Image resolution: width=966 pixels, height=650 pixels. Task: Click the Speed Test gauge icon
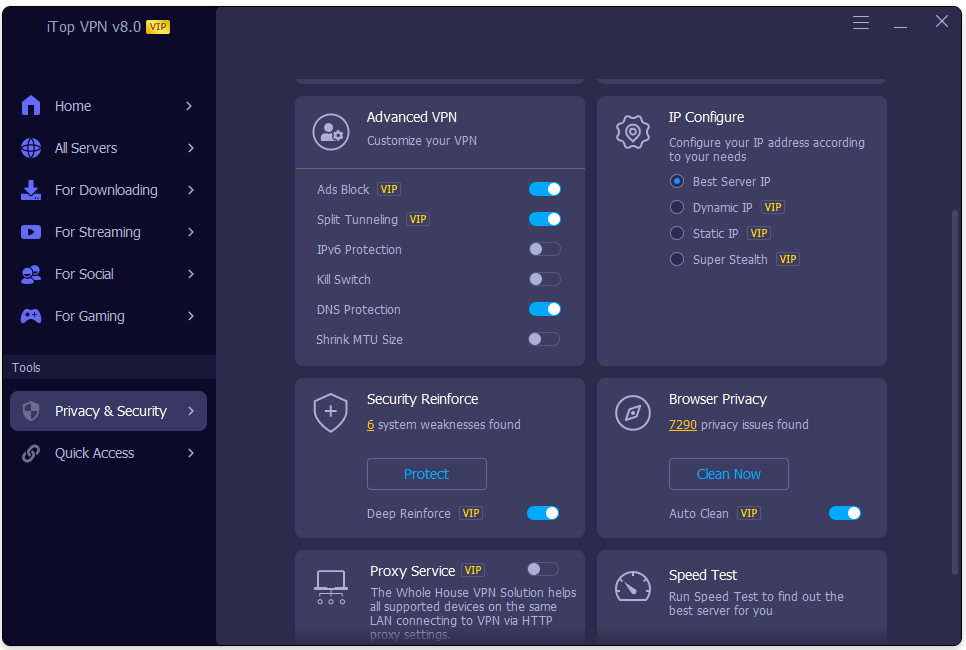[633, 586]
